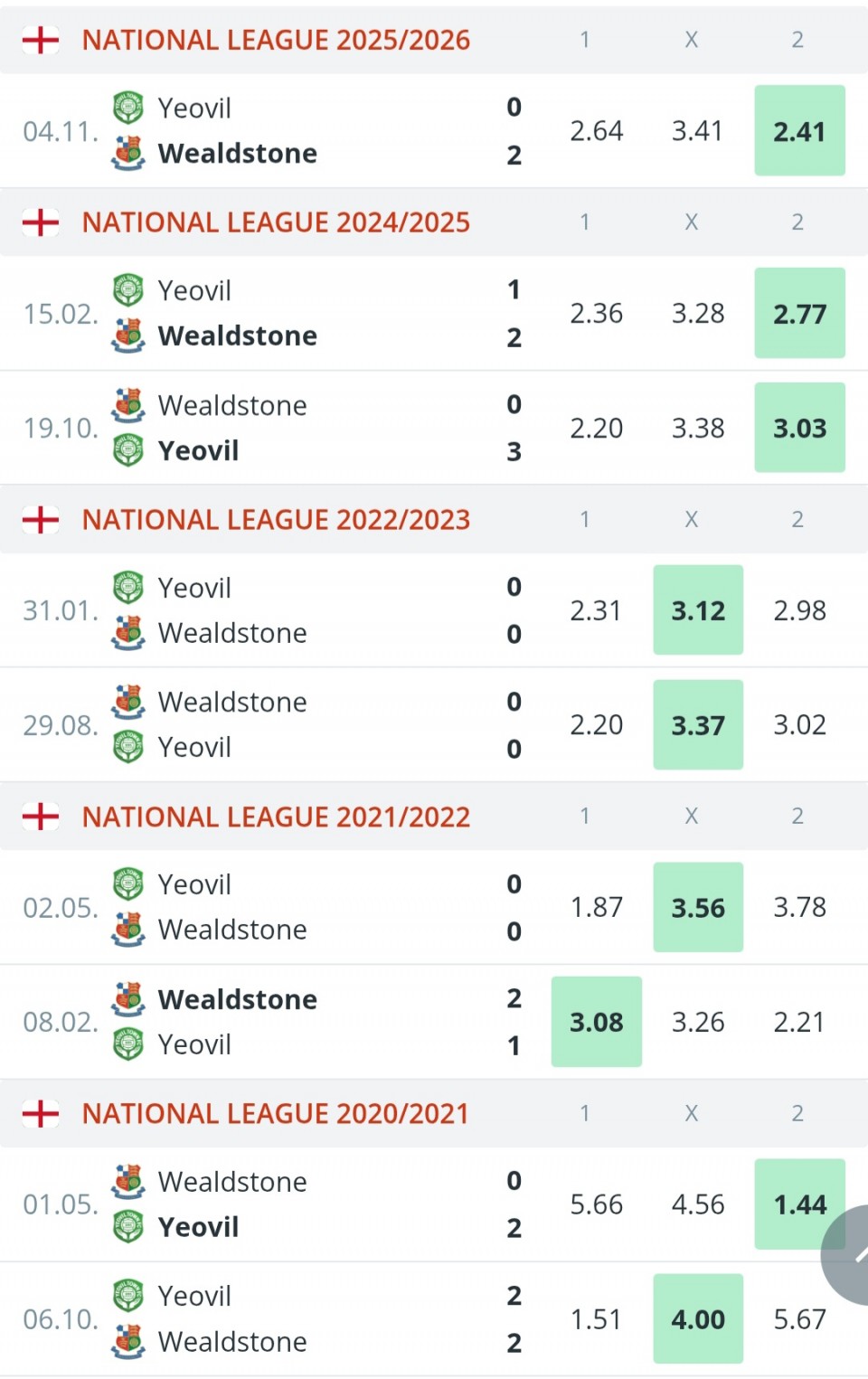Select highlighted 3.08 home odds
868x1379 pixels.
pyautogui.click(x=597, y=1022)
